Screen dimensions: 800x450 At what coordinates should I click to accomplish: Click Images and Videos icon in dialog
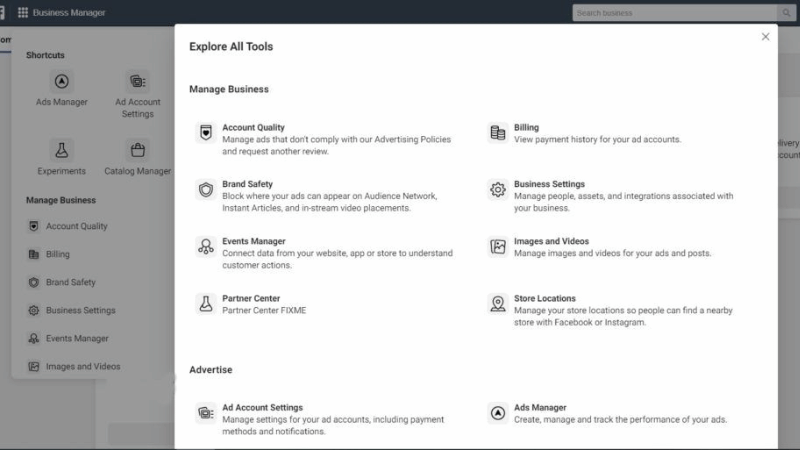click(498, 247)
